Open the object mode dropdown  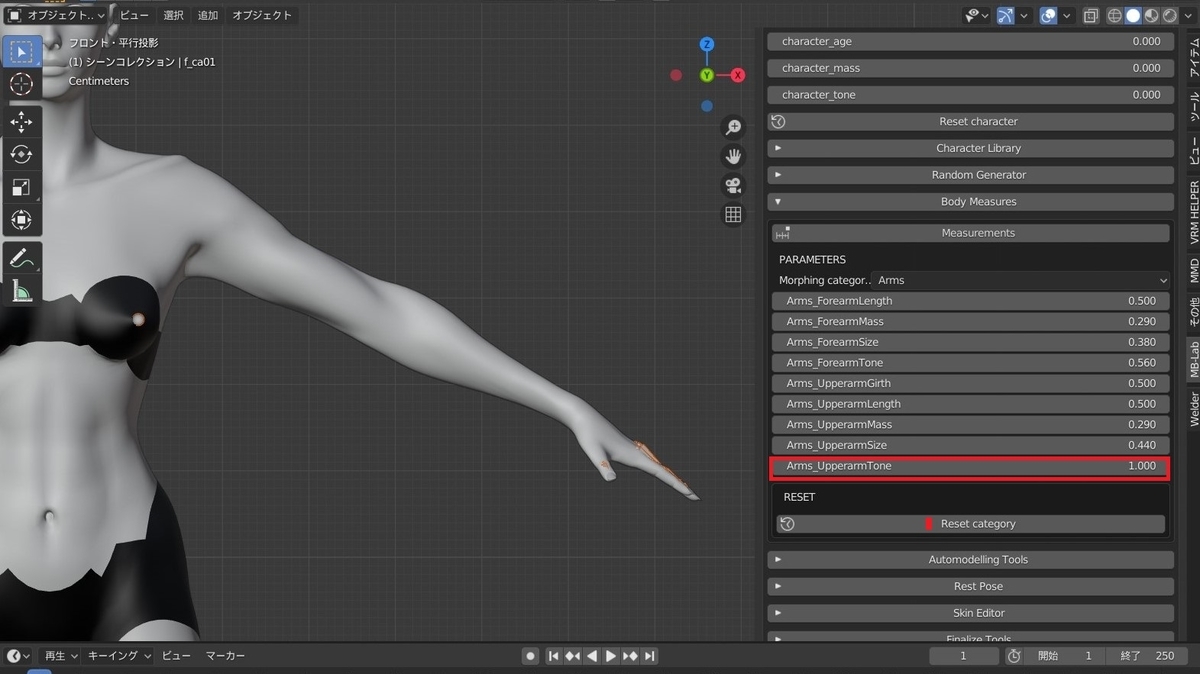click(x=57, y=15)
